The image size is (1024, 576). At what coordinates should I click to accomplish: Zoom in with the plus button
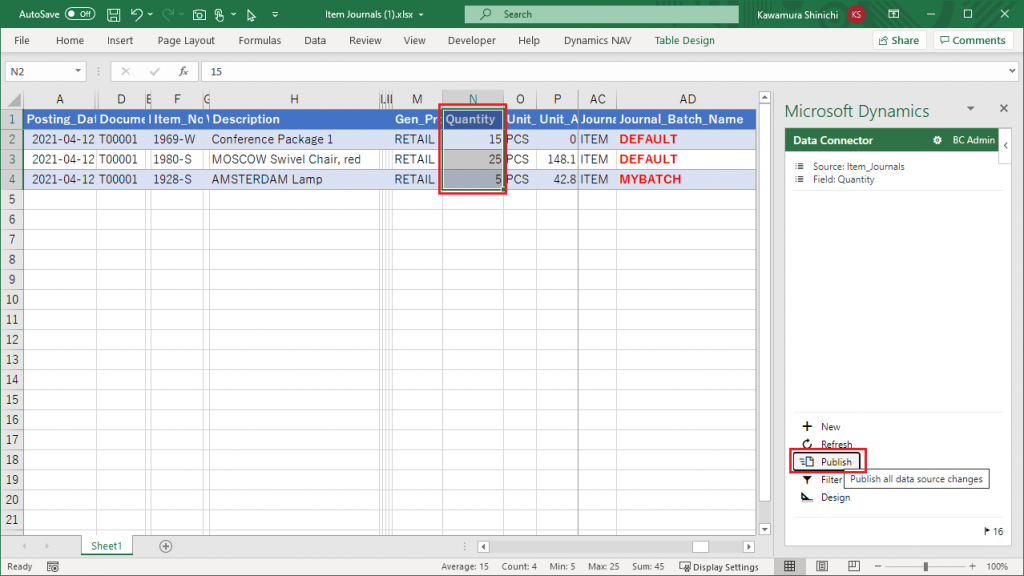click(972, 566)
